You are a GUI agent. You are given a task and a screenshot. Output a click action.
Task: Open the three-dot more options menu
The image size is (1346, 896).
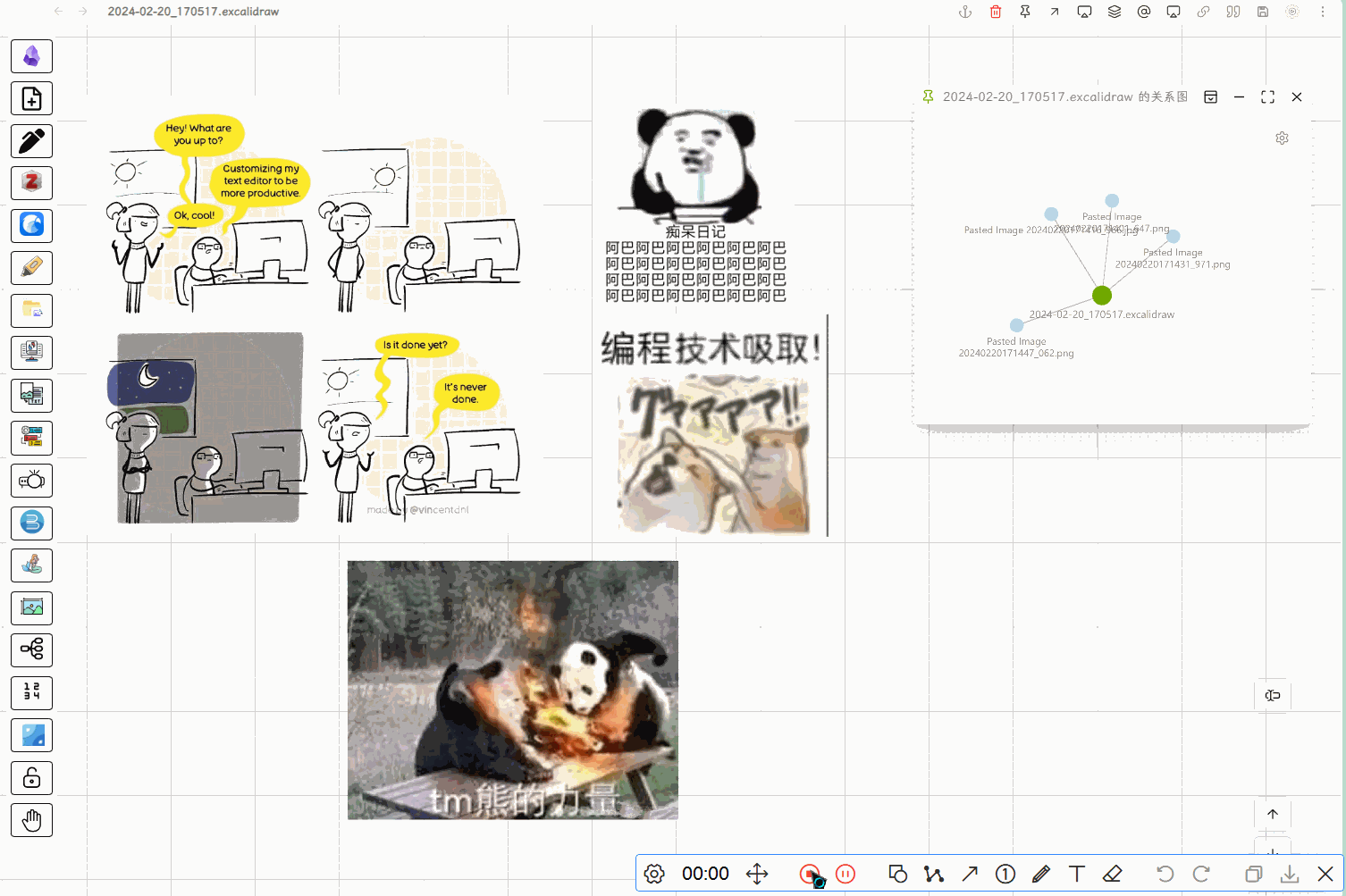(x=1323, y=12)
